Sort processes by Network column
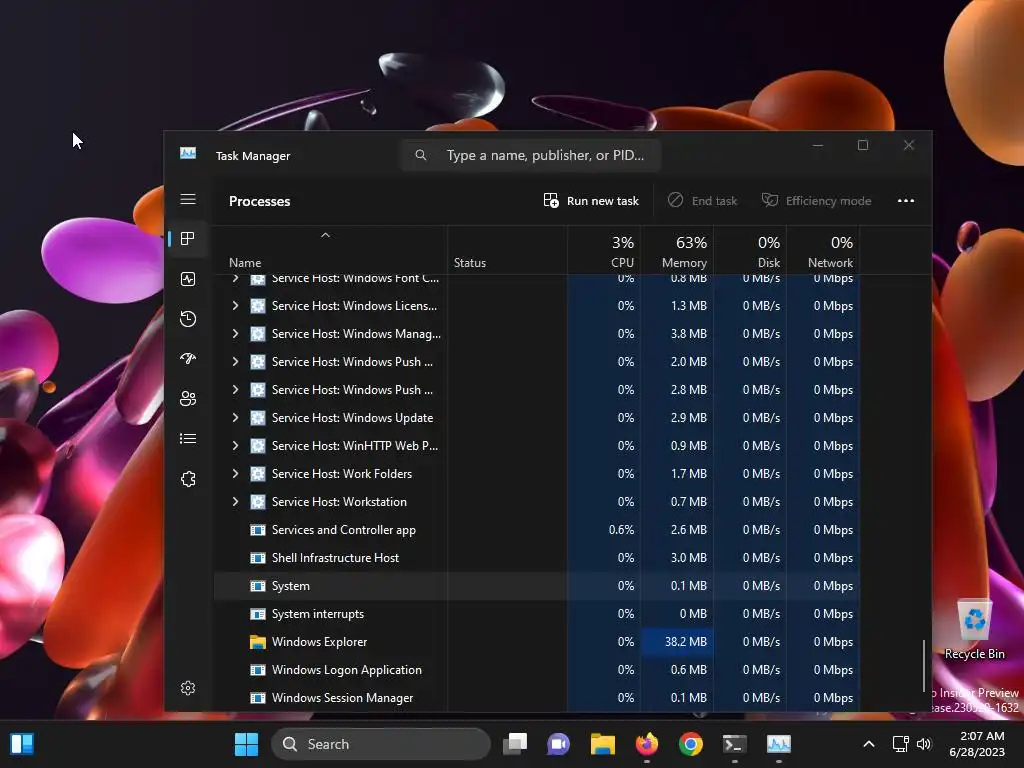The width and height of the screenshot is (1024, 768). point(824,251)
